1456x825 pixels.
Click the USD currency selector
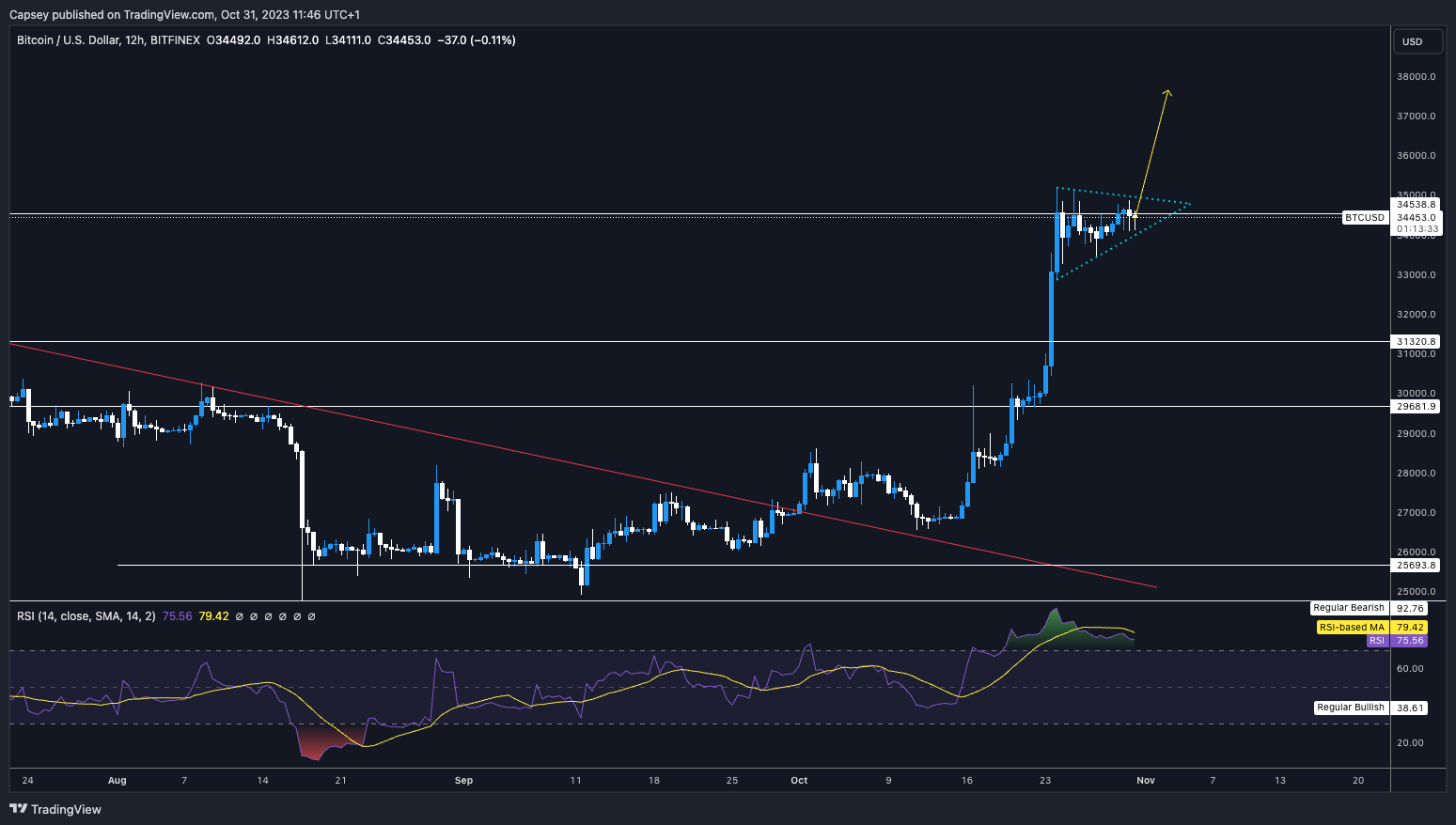pos(1412,41)
